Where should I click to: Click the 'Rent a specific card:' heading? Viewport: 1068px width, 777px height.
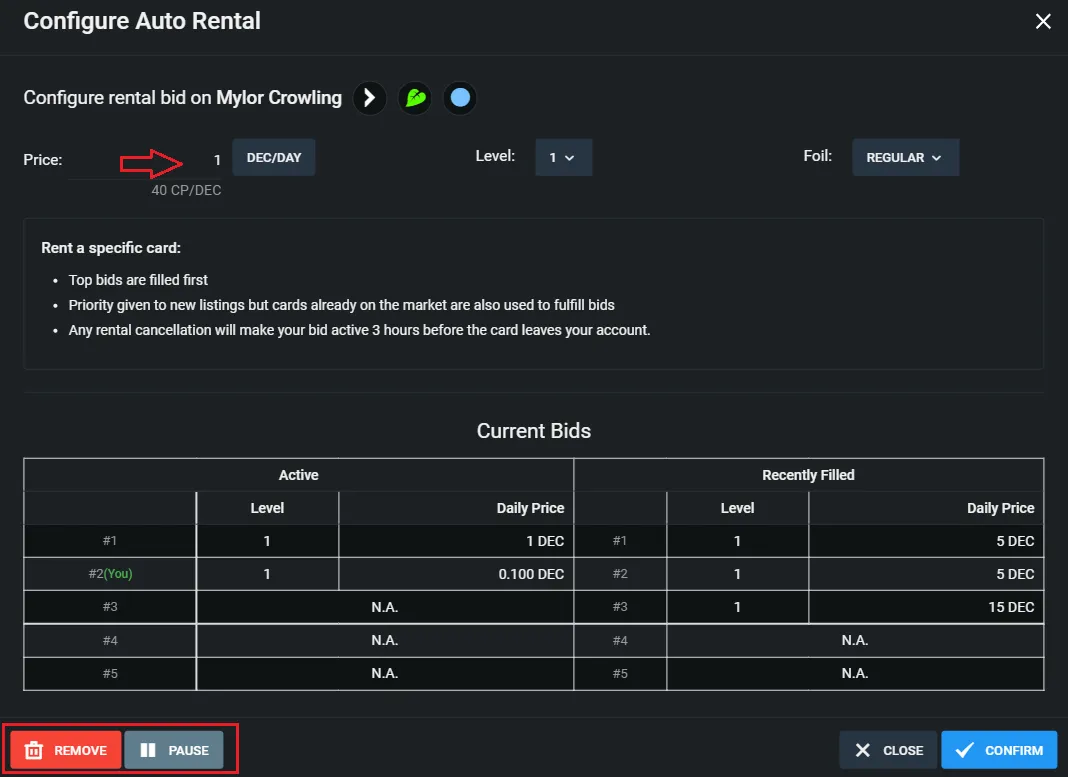click(111, 248)
